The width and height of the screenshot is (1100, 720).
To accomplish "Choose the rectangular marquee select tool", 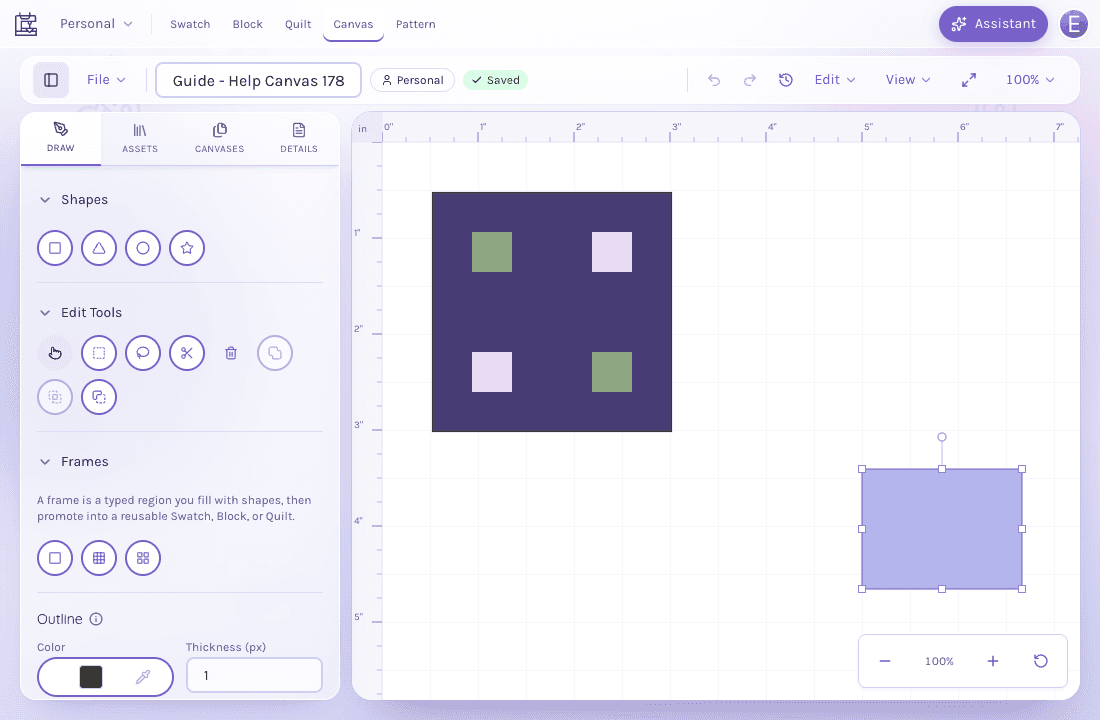I will click(x=99, y=353).
